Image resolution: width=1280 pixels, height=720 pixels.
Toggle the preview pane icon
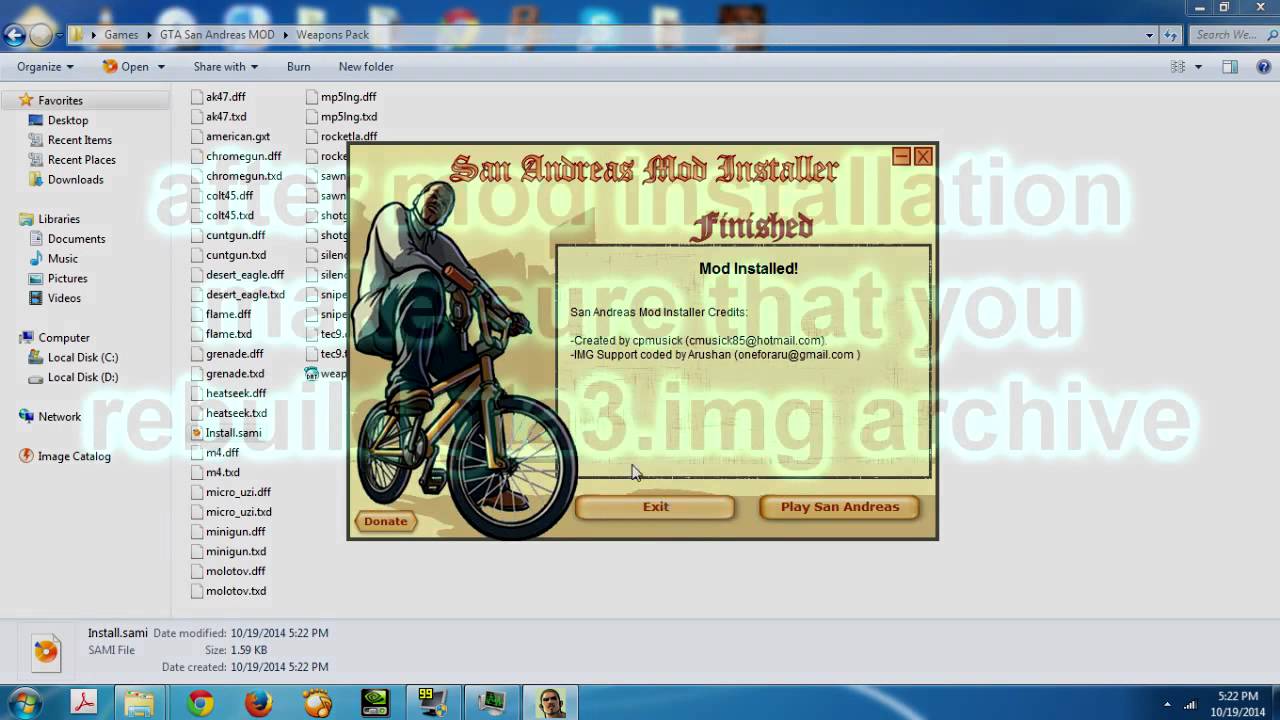tap(1230, 67)
